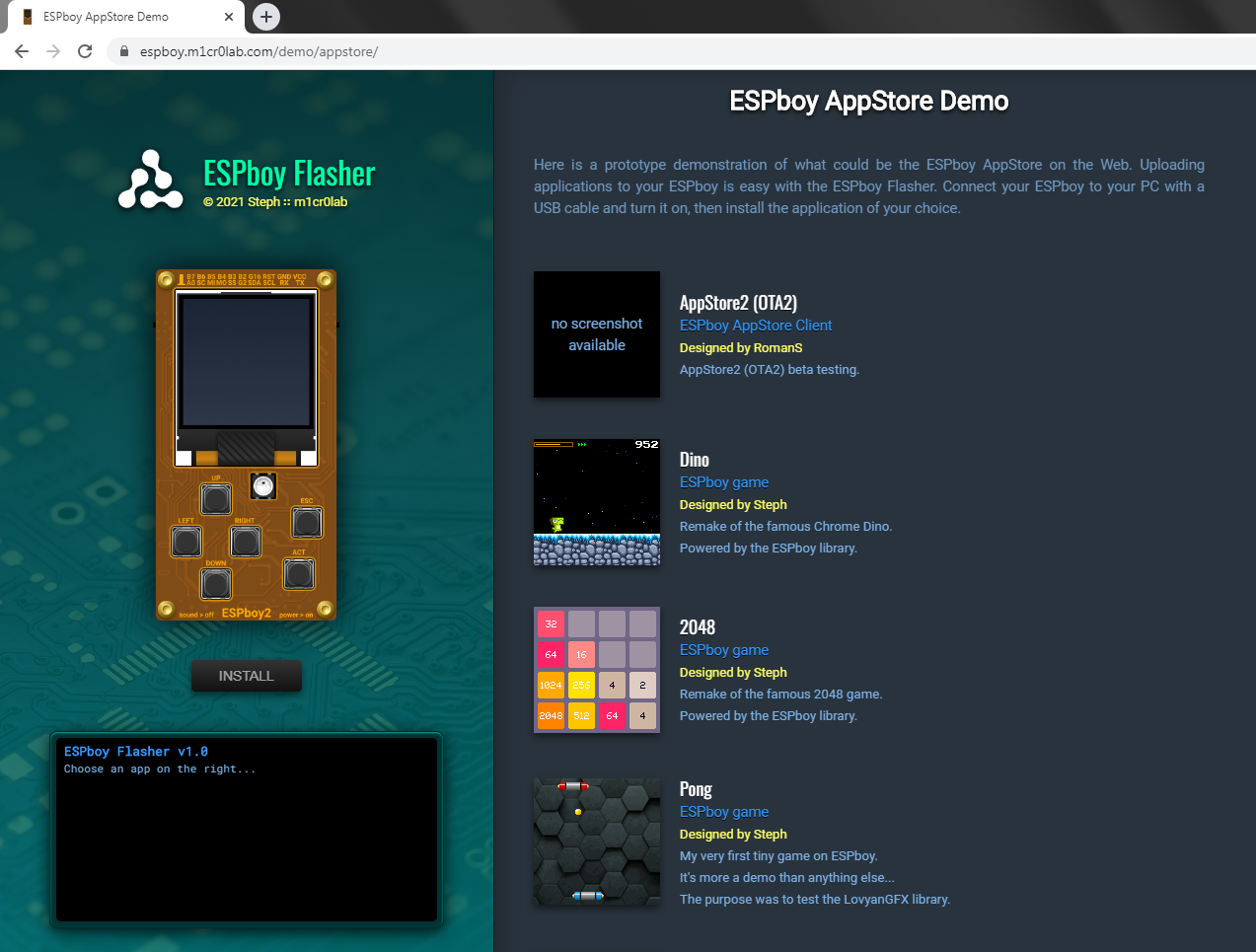Click the ESPboy AppStore Client text
This screenshot has width=1256, height=952.
click(756, 326)
